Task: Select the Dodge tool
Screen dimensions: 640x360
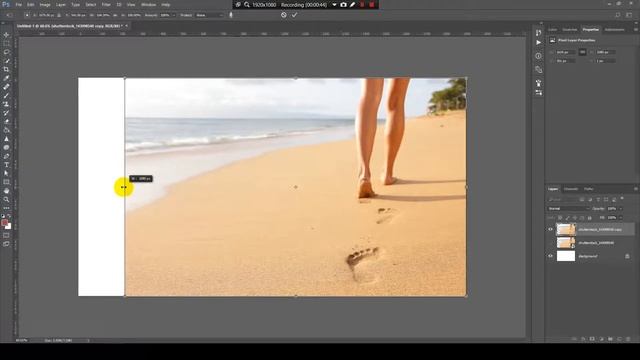Action: pyautogui.click(x=6, y=147)
